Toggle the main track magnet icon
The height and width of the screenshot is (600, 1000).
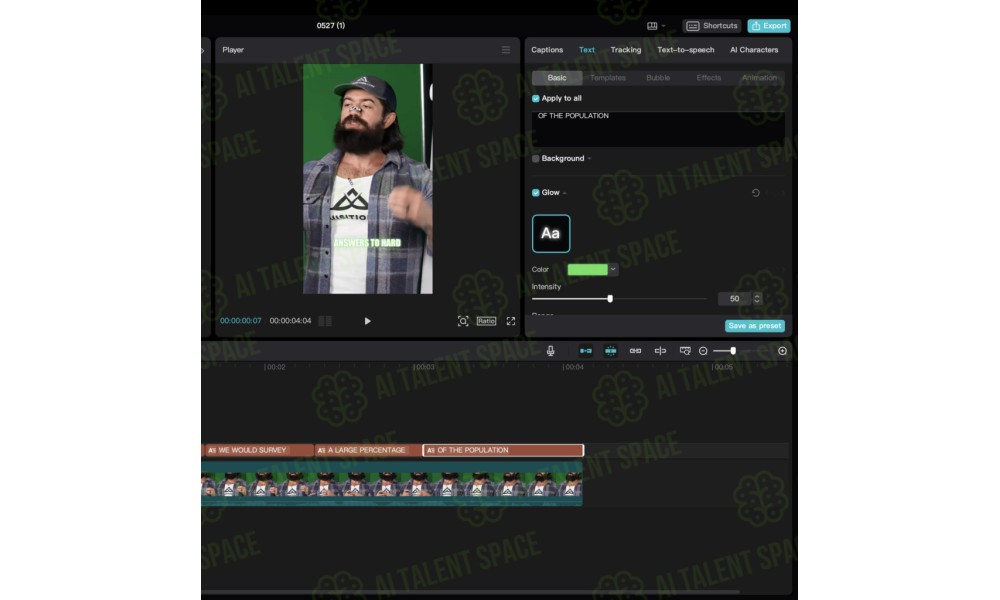[585, 351]
